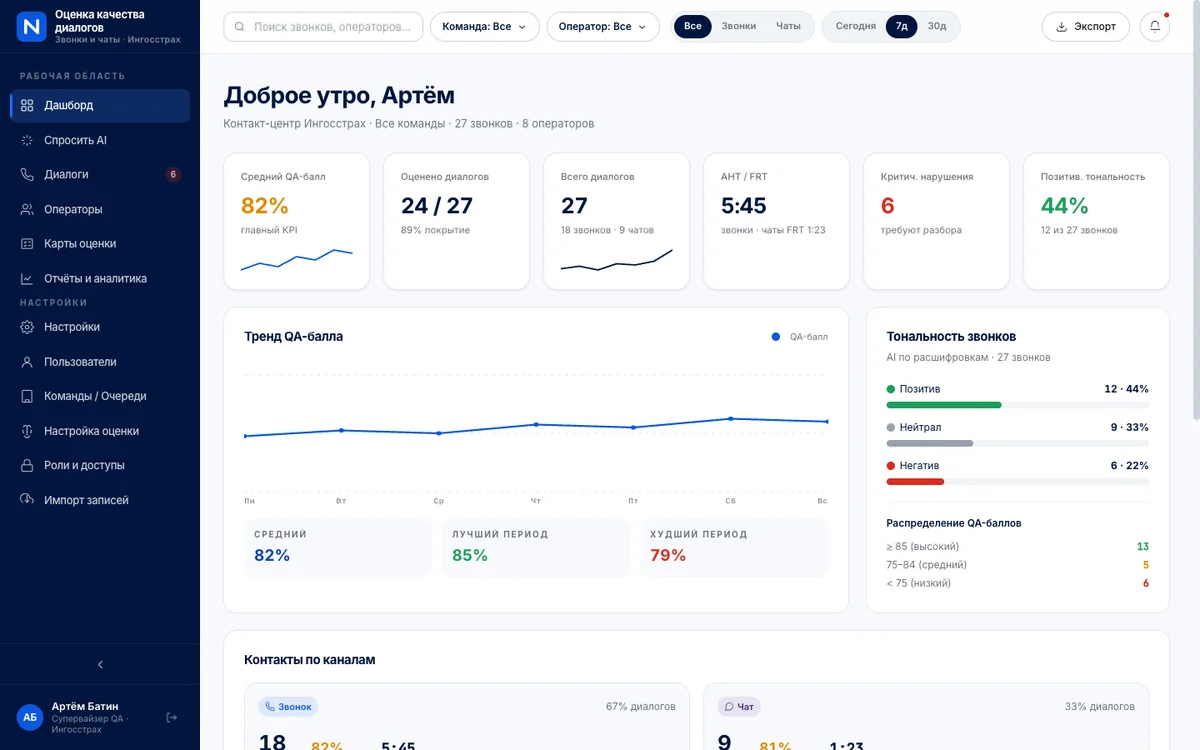Focus the Поиск звонков search field

(323, 27)
